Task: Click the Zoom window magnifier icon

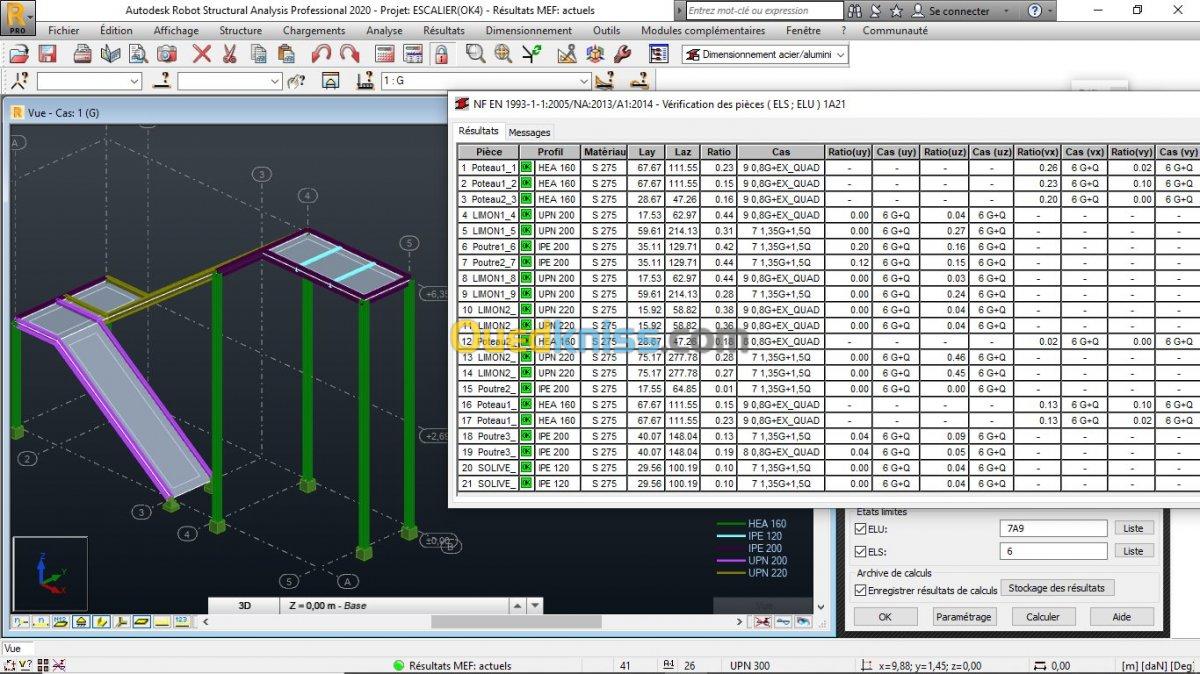Action: [x=475, y=54]
